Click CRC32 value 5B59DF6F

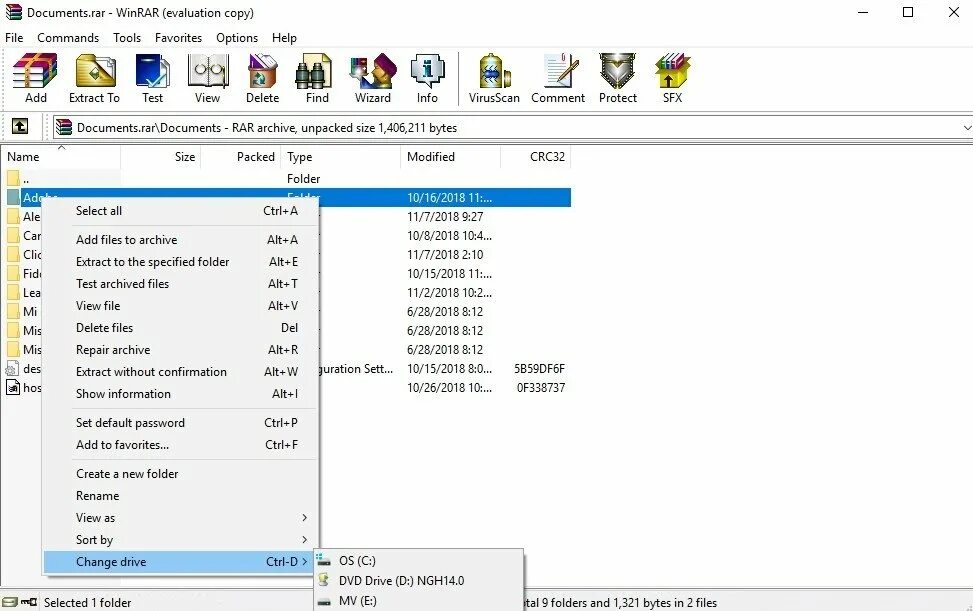pyautogui.click(x=539, y=369)
